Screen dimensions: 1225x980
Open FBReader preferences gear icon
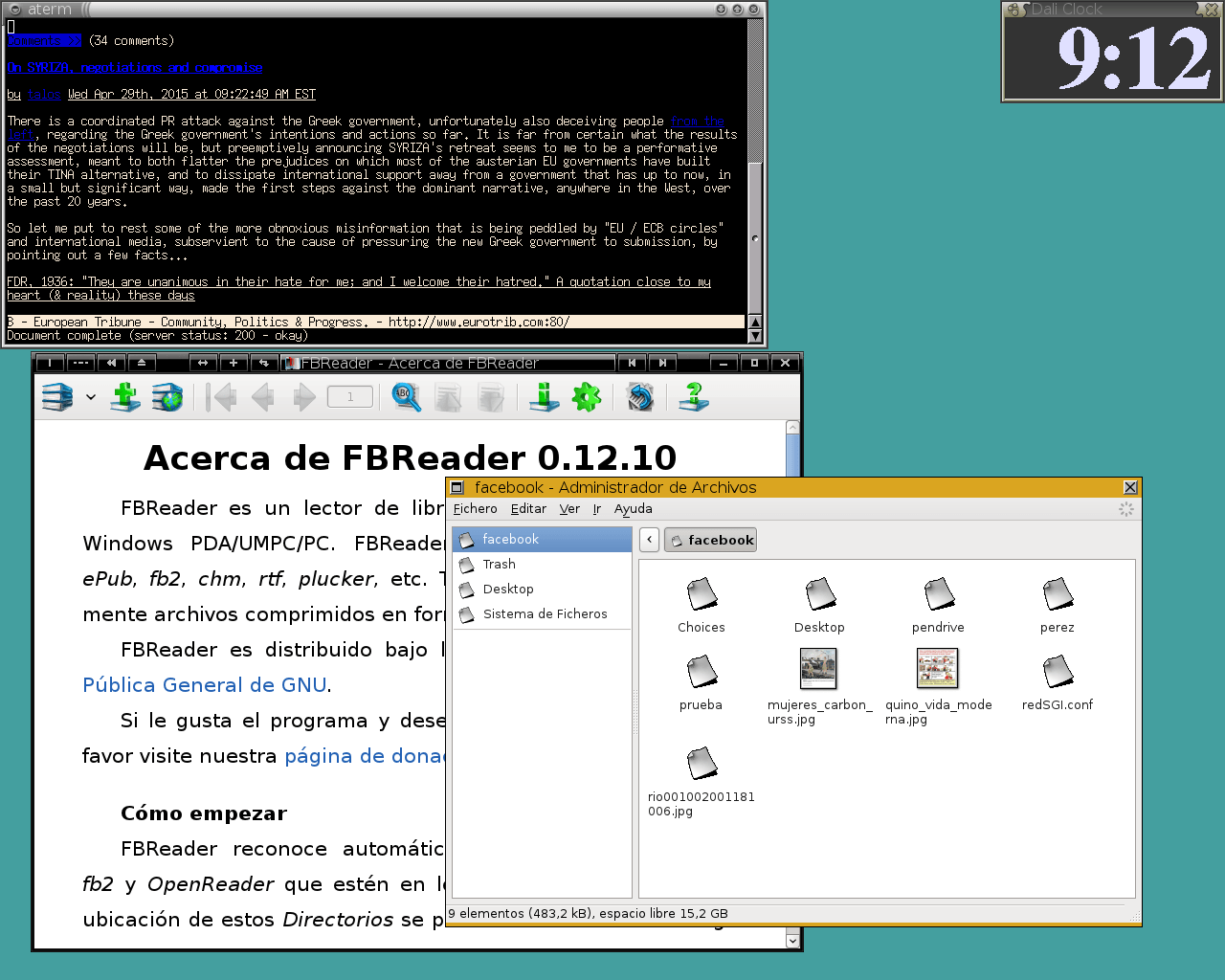pos(586,397)
